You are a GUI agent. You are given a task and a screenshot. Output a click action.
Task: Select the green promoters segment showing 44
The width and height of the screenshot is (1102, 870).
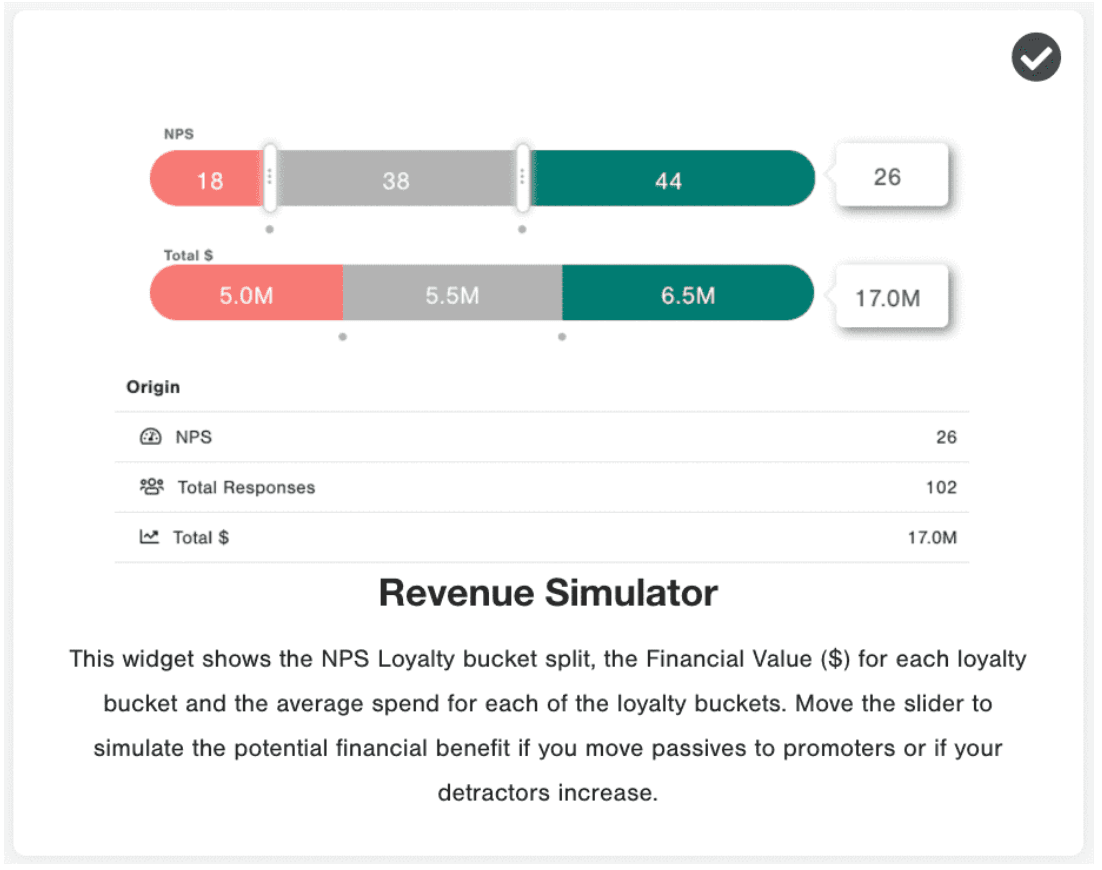669,179
